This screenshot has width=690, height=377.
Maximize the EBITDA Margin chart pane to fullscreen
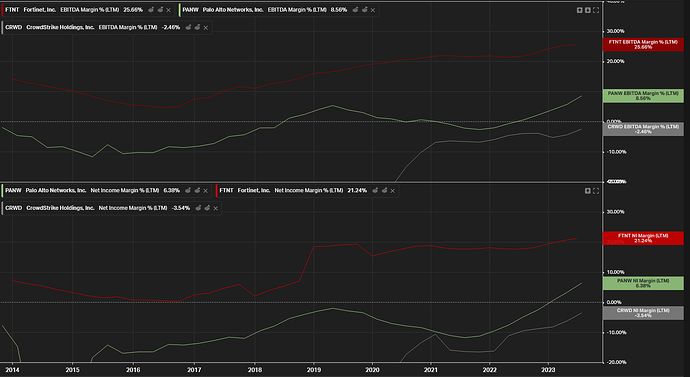tap(596, 10)
